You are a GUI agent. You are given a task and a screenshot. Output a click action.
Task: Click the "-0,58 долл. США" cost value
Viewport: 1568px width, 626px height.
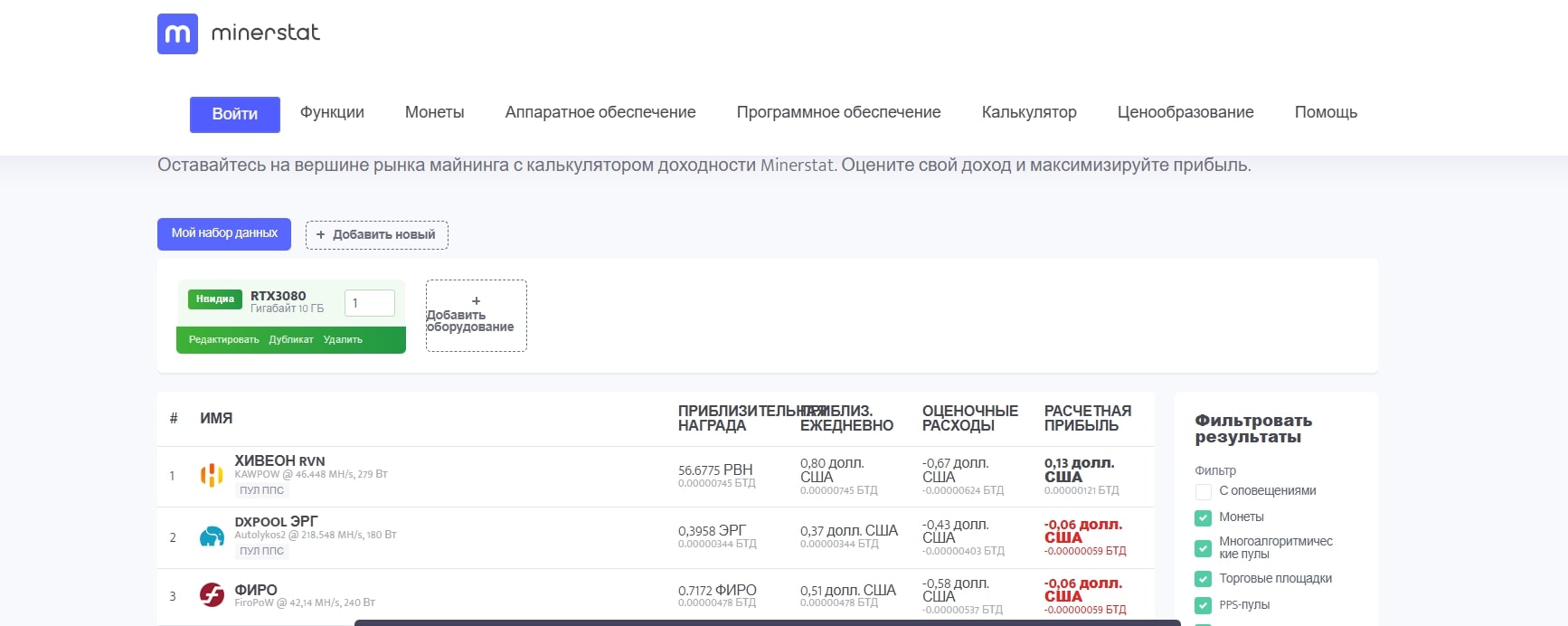pos(956,590)
